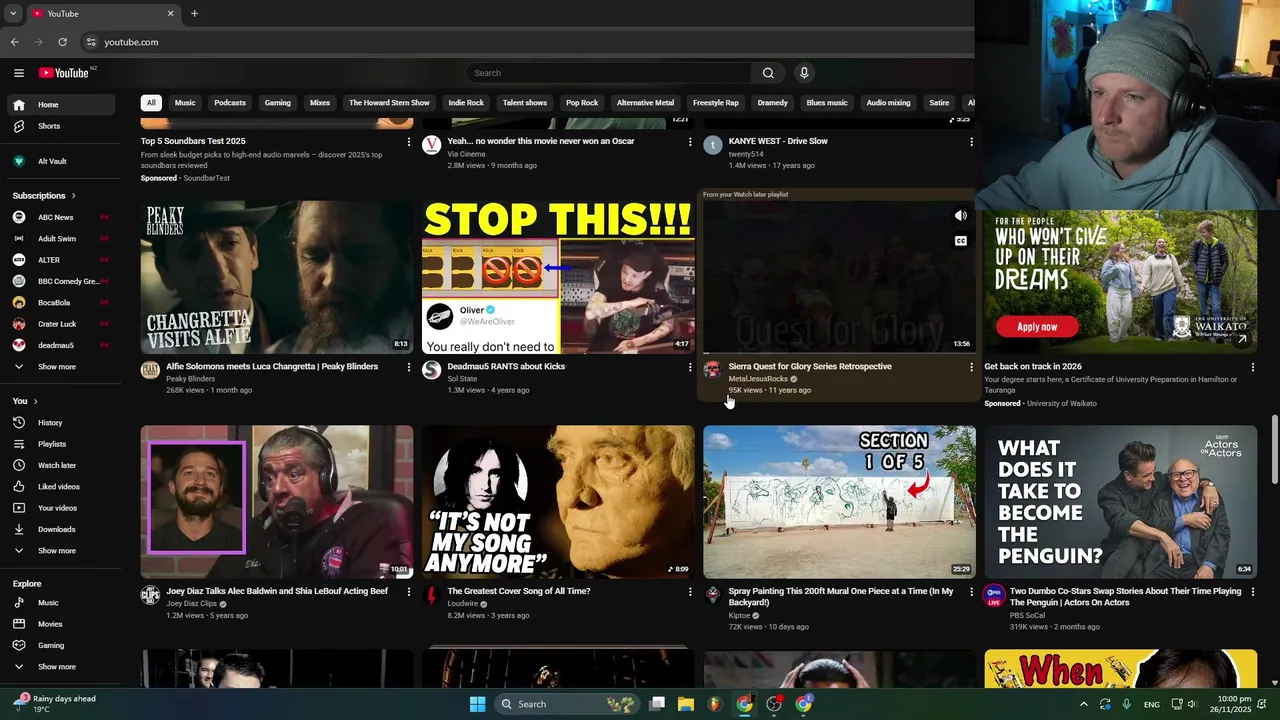Viewport: 1280px width, 720px height.
Task: Open options for Waikato sponsored ad
Action: (x=1252, y=367)
